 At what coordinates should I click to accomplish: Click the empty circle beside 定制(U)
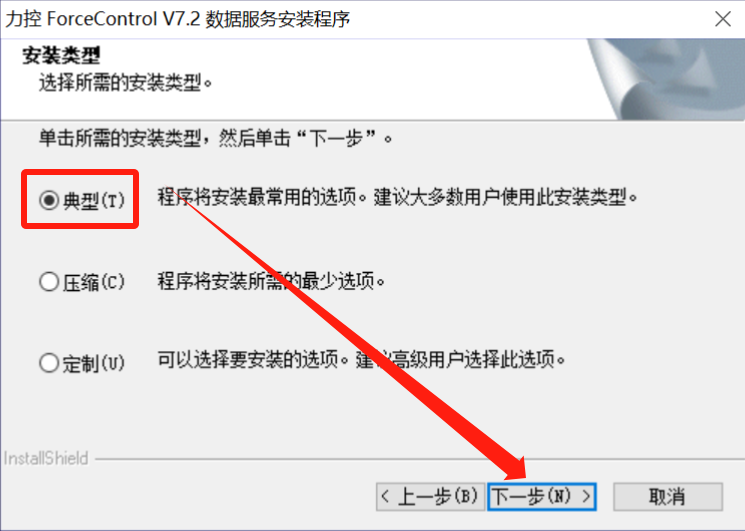click(x=49, y=363)
